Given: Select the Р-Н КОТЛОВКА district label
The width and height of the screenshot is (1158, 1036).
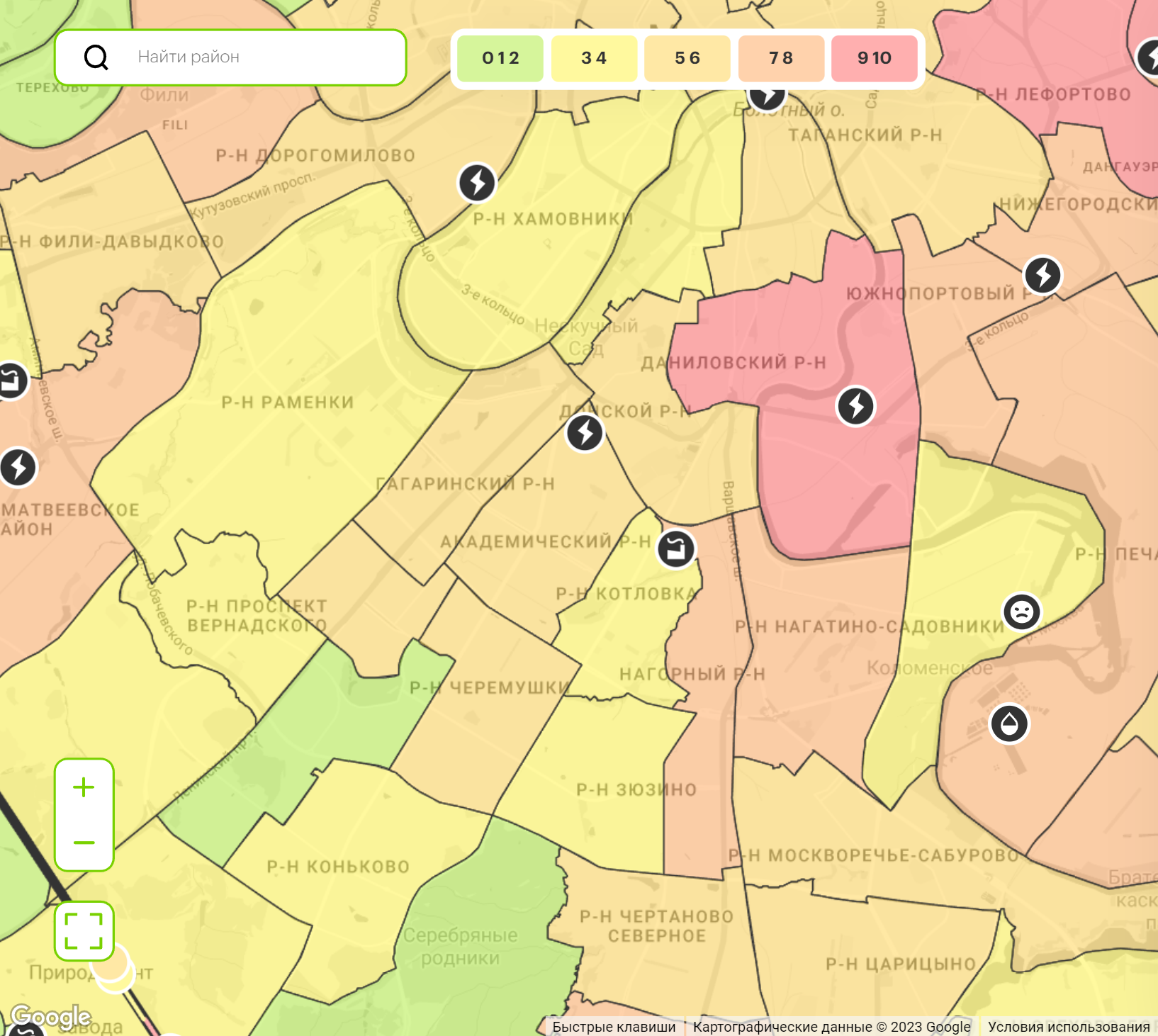Looking at the screenshot, I should click(626, 594).
